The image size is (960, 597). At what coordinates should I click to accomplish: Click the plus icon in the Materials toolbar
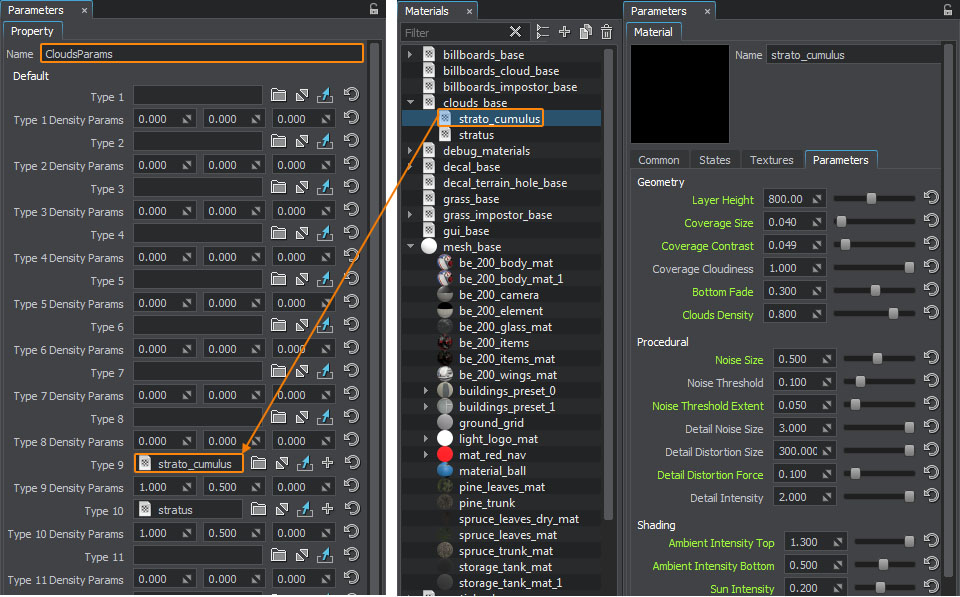(564, 32)
